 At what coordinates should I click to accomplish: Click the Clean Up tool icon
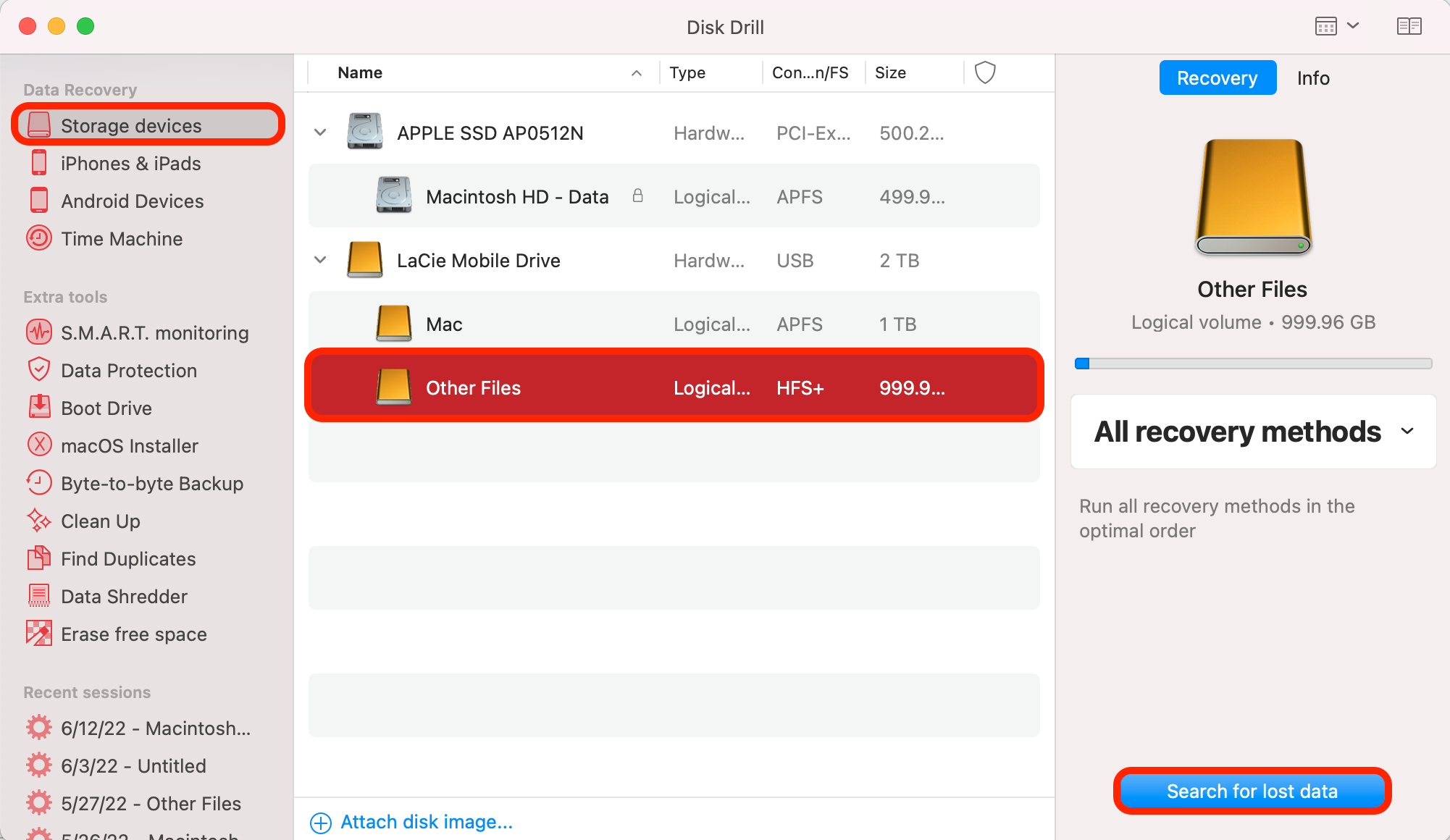pos(36,520)
